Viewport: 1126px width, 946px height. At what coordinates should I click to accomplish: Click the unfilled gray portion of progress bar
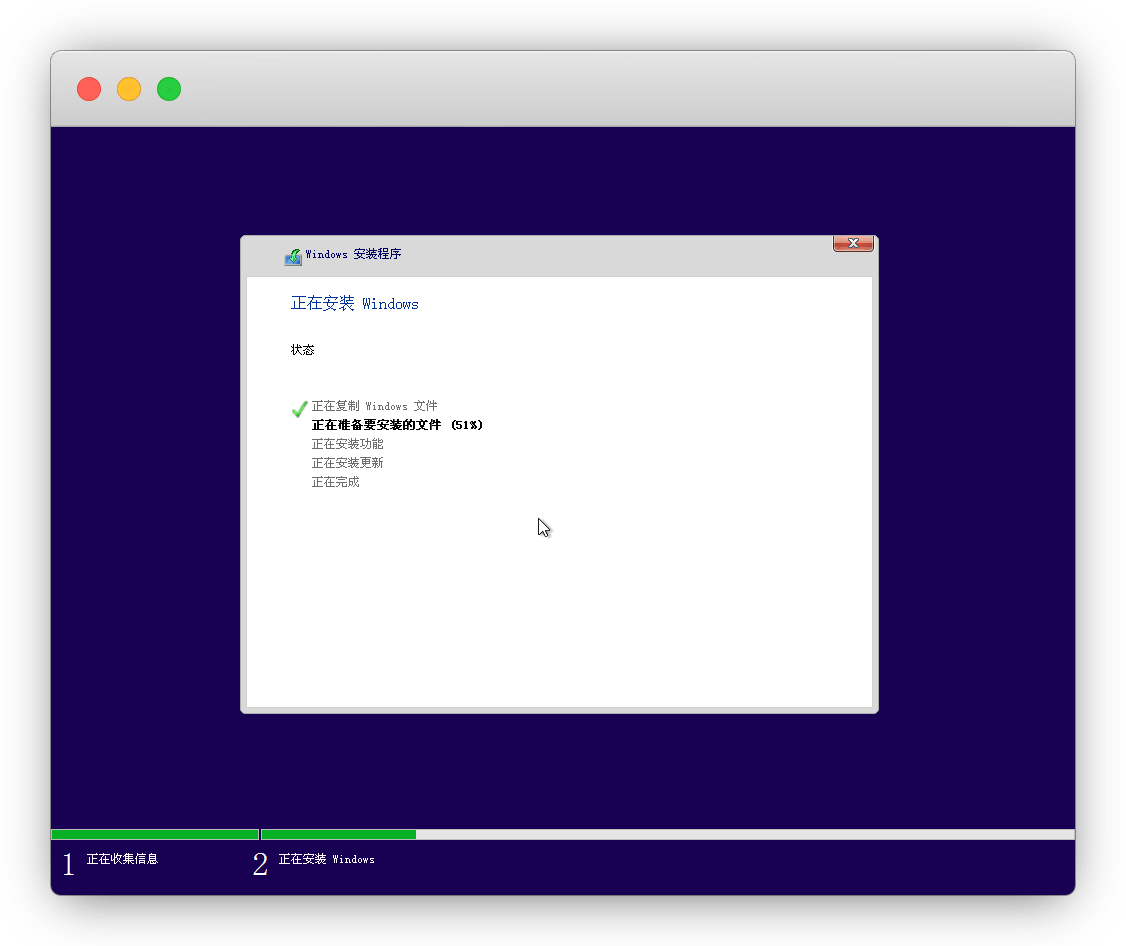(745, 834)
